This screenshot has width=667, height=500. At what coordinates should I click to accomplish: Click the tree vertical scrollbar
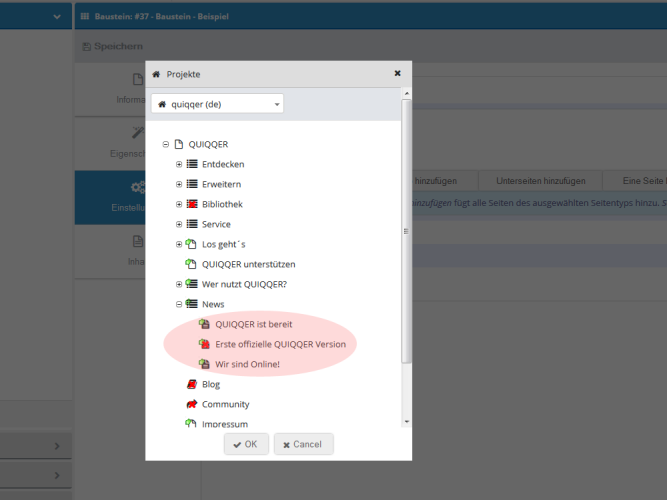(405, 230)
